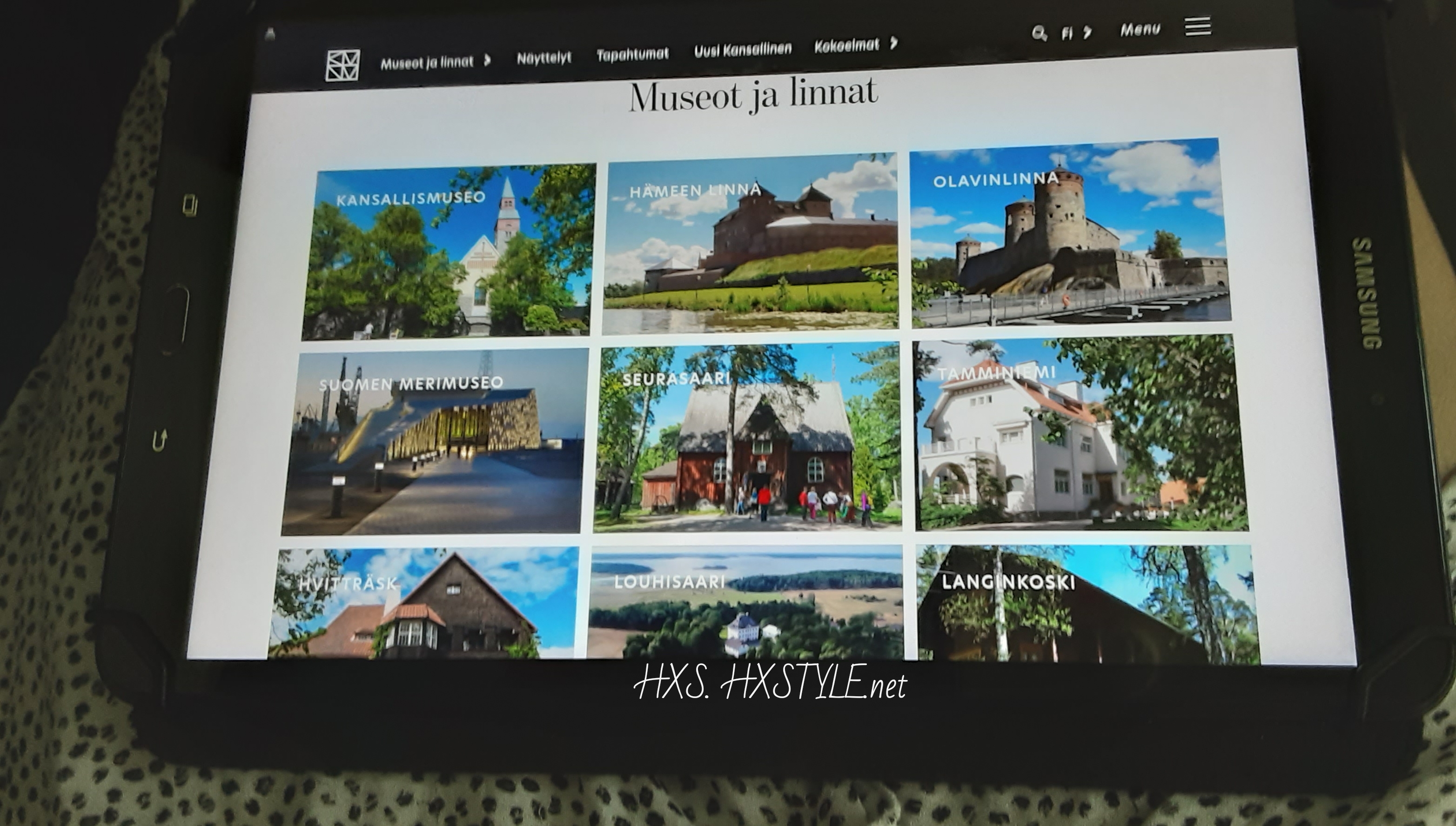Tap the tablet's recent apps button

pyautogui.click(x=190, y=206)
